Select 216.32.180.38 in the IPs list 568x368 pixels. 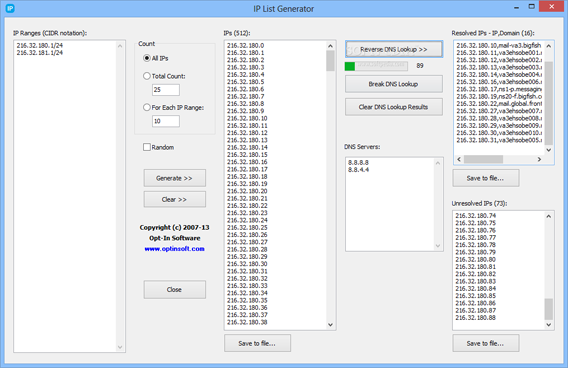(247, 322)
